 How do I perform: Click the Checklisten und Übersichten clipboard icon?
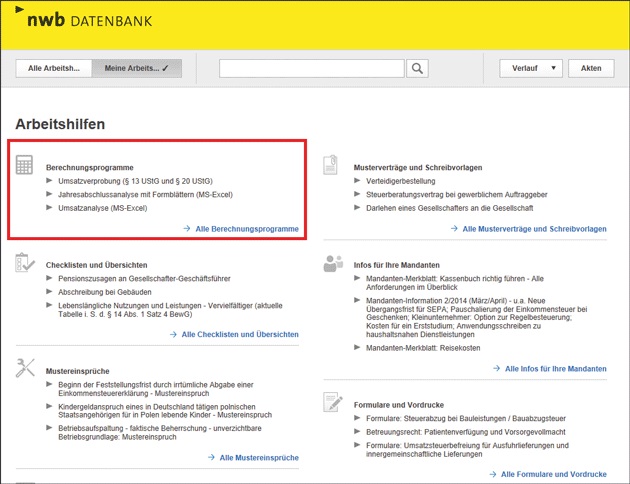point(25,263)
